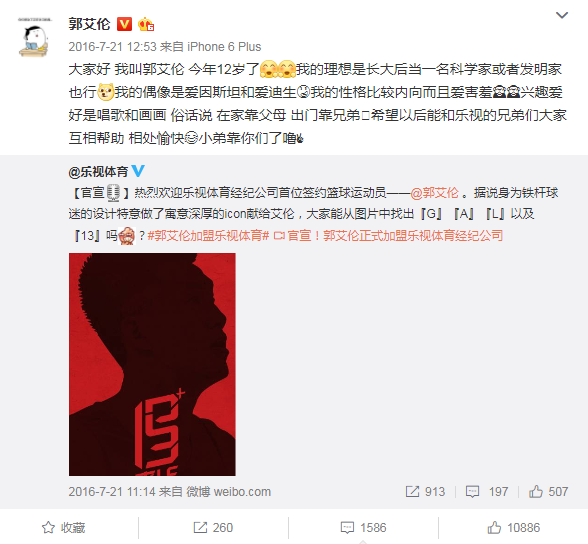Open the 2016-7-21 12:53 post timestamp
The width and height of the screenshot is (588, 544).
click(112, 47)
